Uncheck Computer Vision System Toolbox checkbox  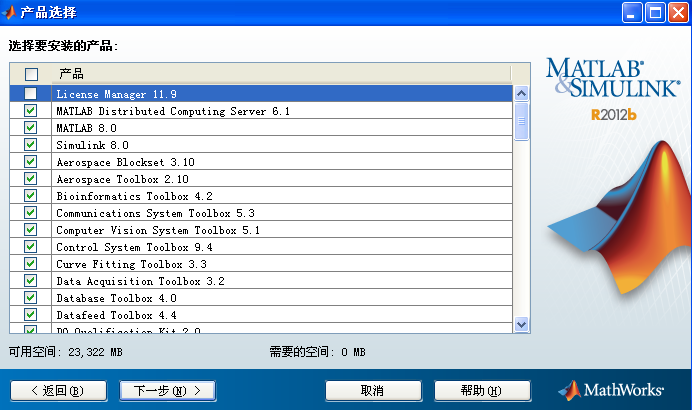pos(30,229)
